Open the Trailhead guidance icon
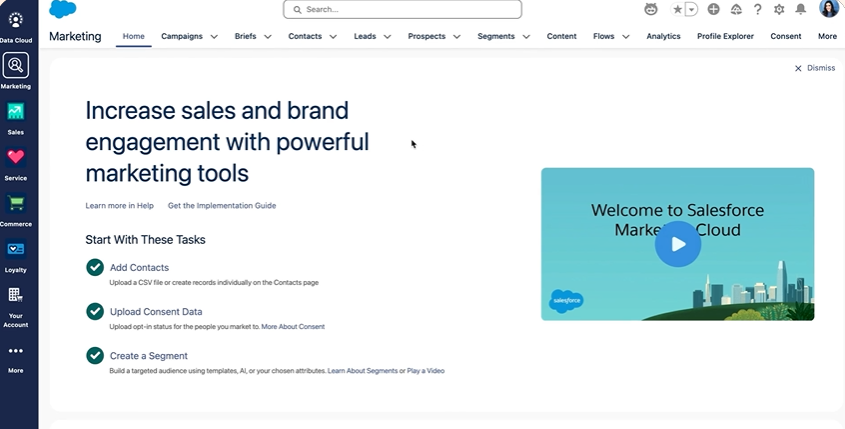 pos(736,9)
